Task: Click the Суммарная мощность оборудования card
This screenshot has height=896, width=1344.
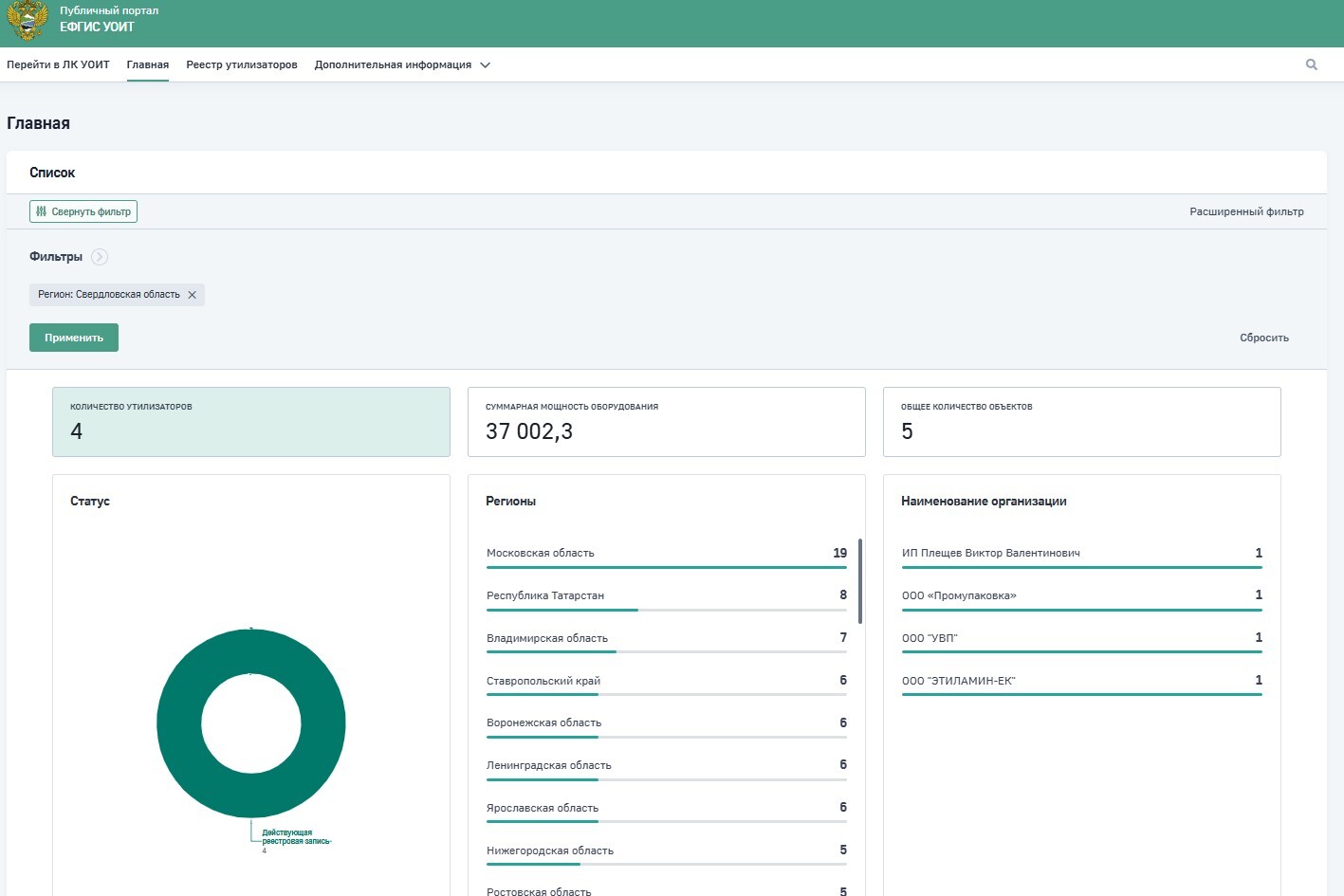Action: tap(667, 422)
